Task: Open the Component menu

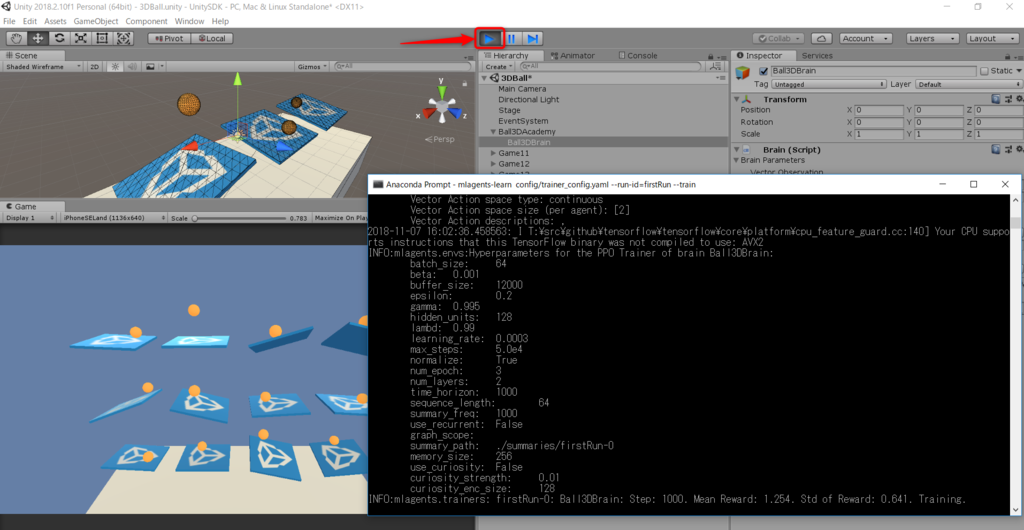Action: (x=146, y=22)
